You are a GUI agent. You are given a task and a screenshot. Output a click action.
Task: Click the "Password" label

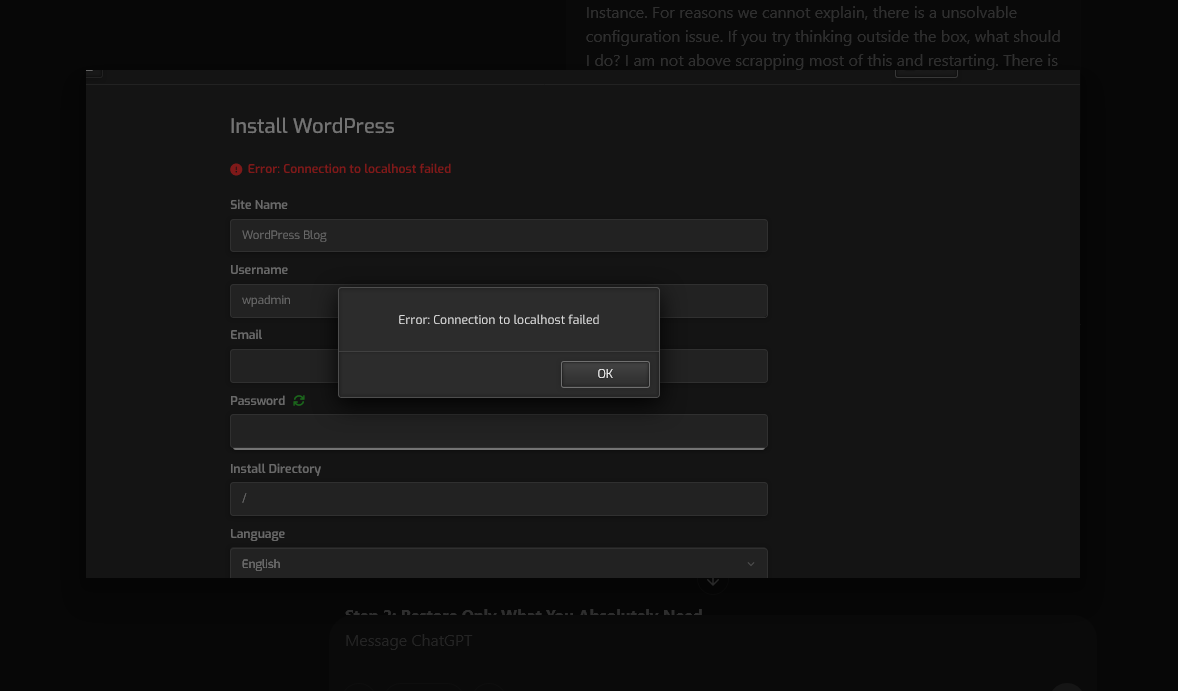(x=257, y=401)
